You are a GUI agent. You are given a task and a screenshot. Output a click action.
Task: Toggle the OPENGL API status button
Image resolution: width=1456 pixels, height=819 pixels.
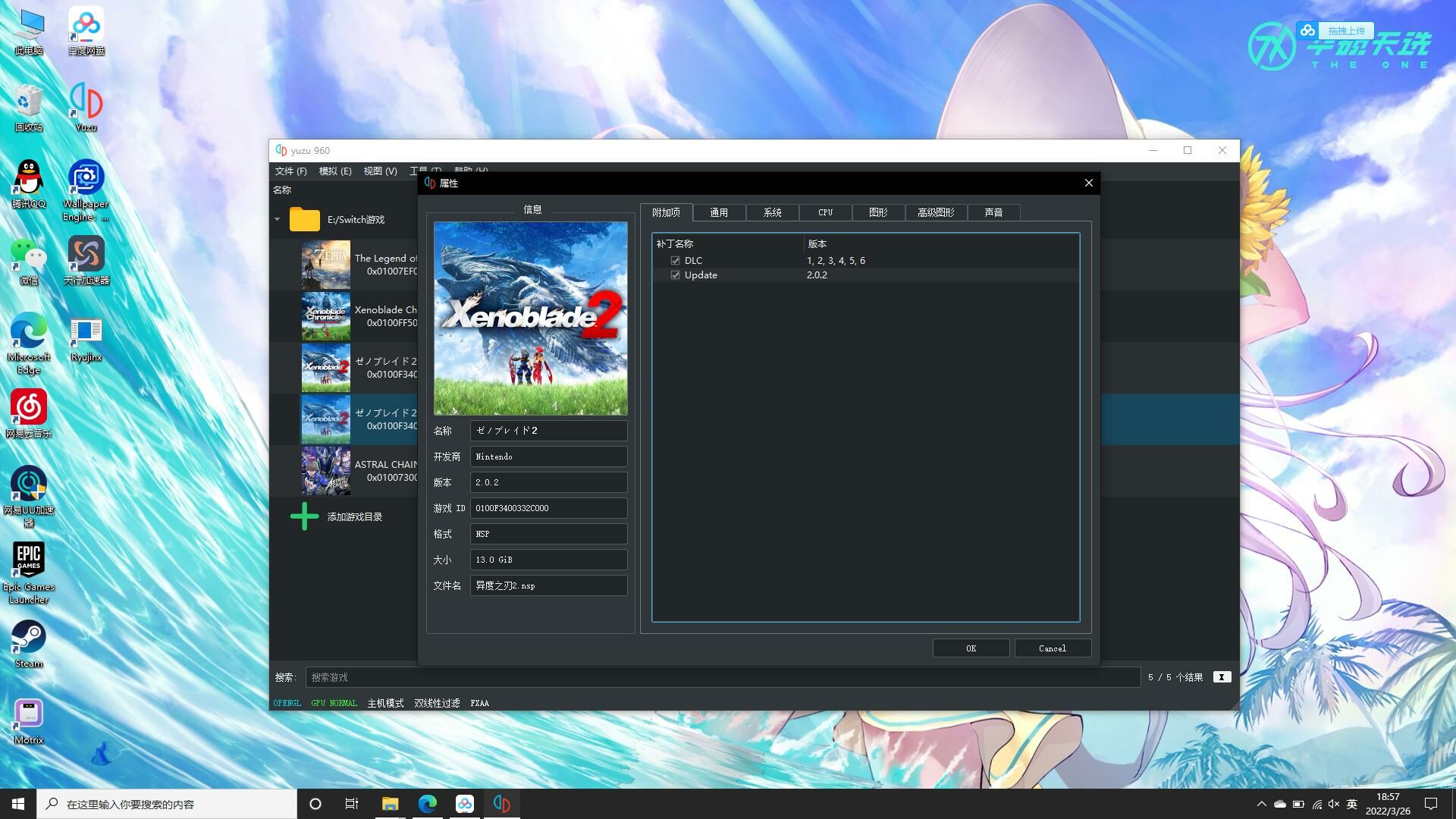coord(287,703)
